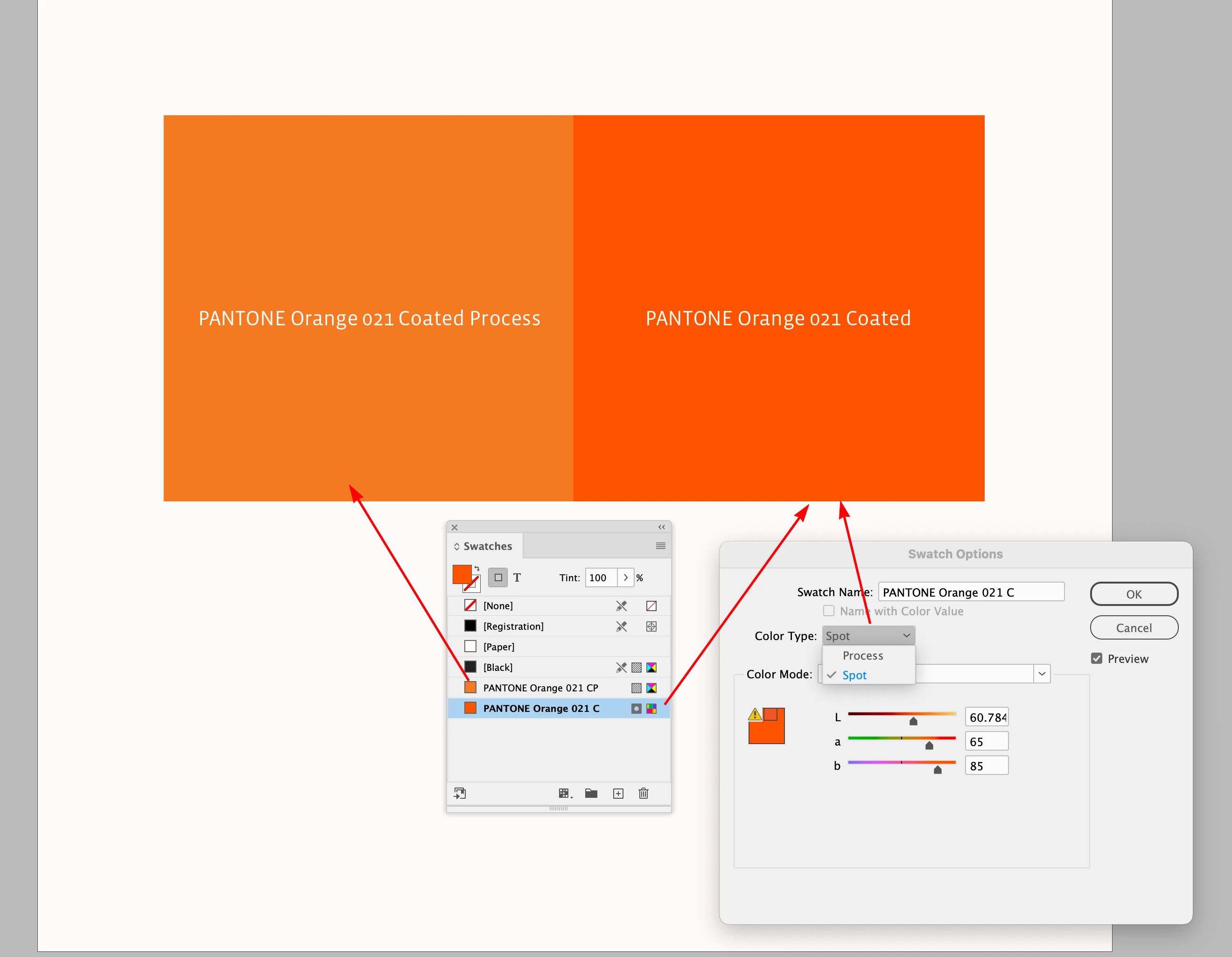Click the out-of-gamut warning icon
Image resolution: width=1232 pixels, height=957 pixels.
(755, 714)
